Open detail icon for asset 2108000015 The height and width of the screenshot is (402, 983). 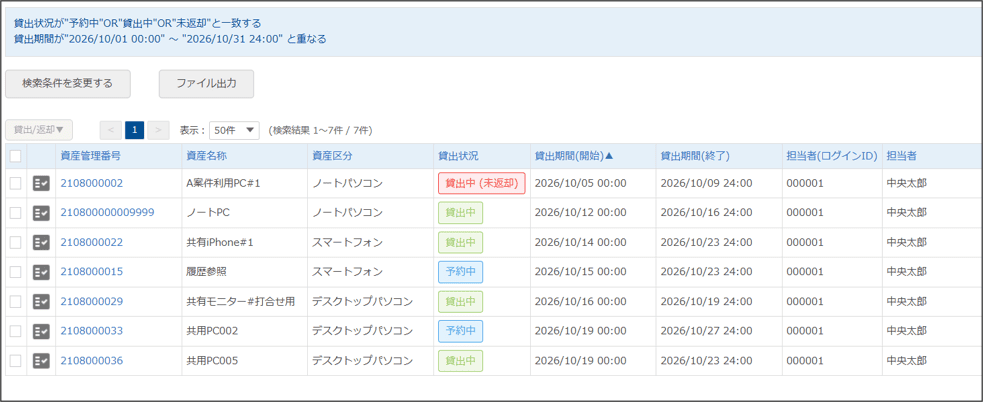41,272
